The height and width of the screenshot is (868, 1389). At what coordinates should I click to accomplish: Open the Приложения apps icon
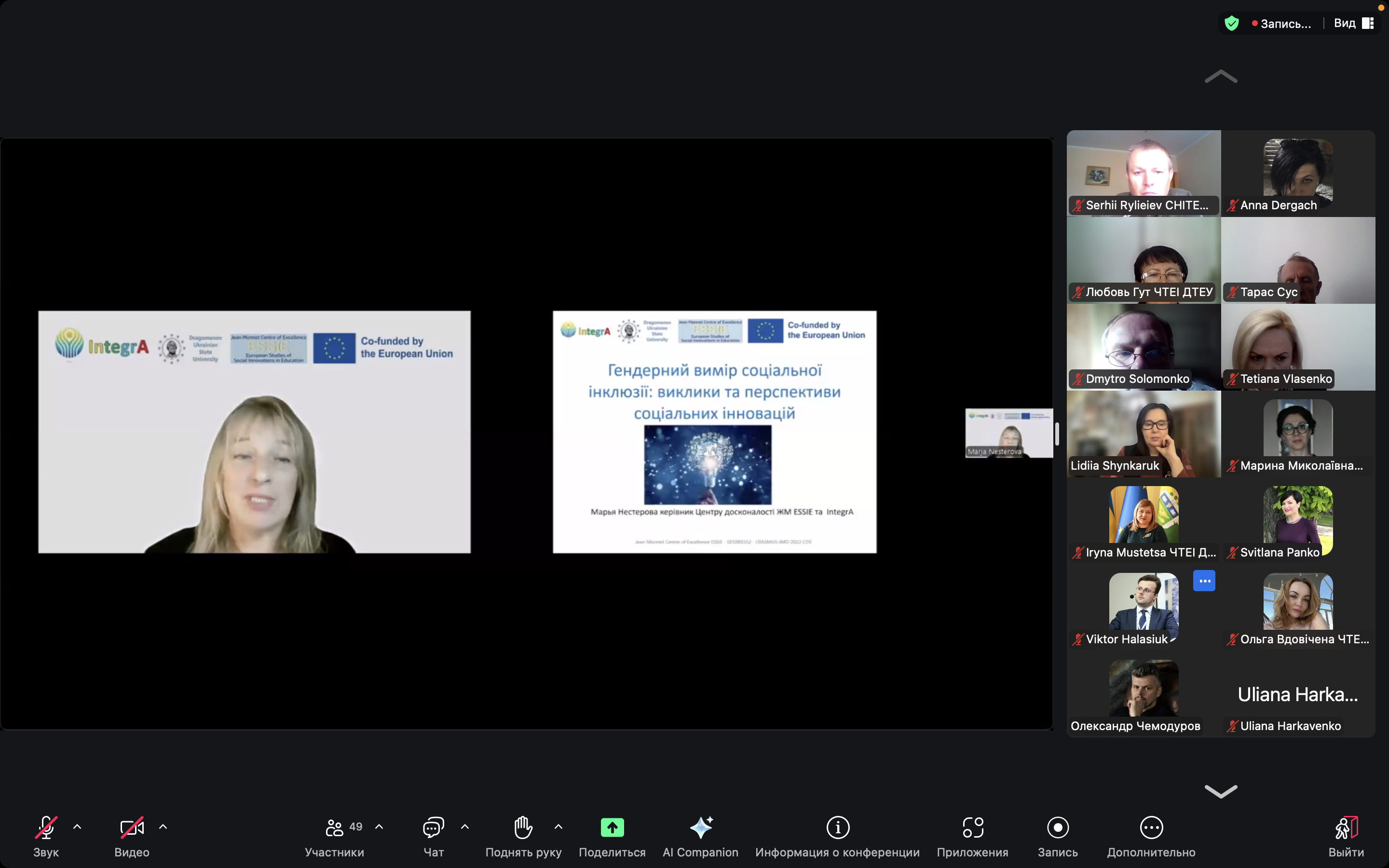coord(972,828)
